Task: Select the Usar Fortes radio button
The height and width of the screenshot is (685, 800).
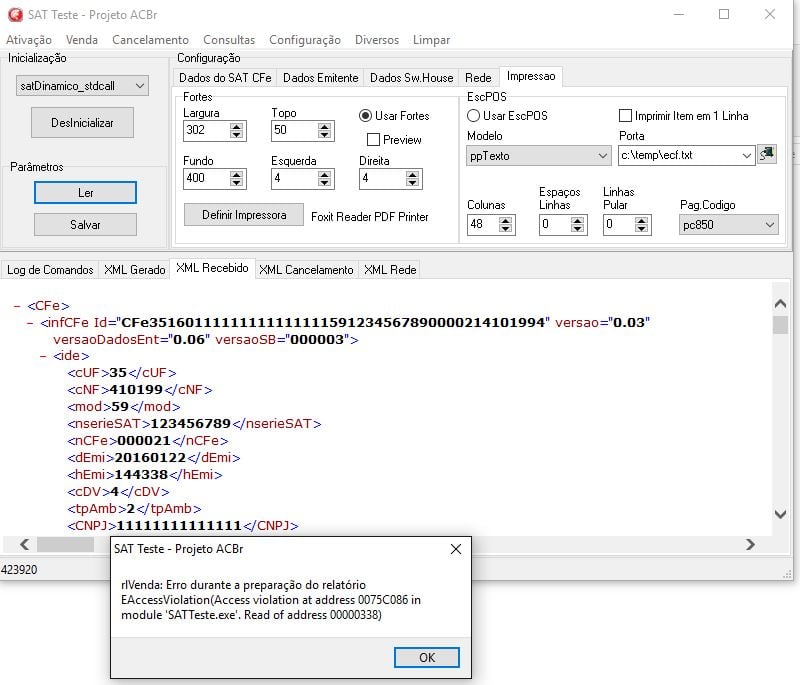Action: (365, 116)
